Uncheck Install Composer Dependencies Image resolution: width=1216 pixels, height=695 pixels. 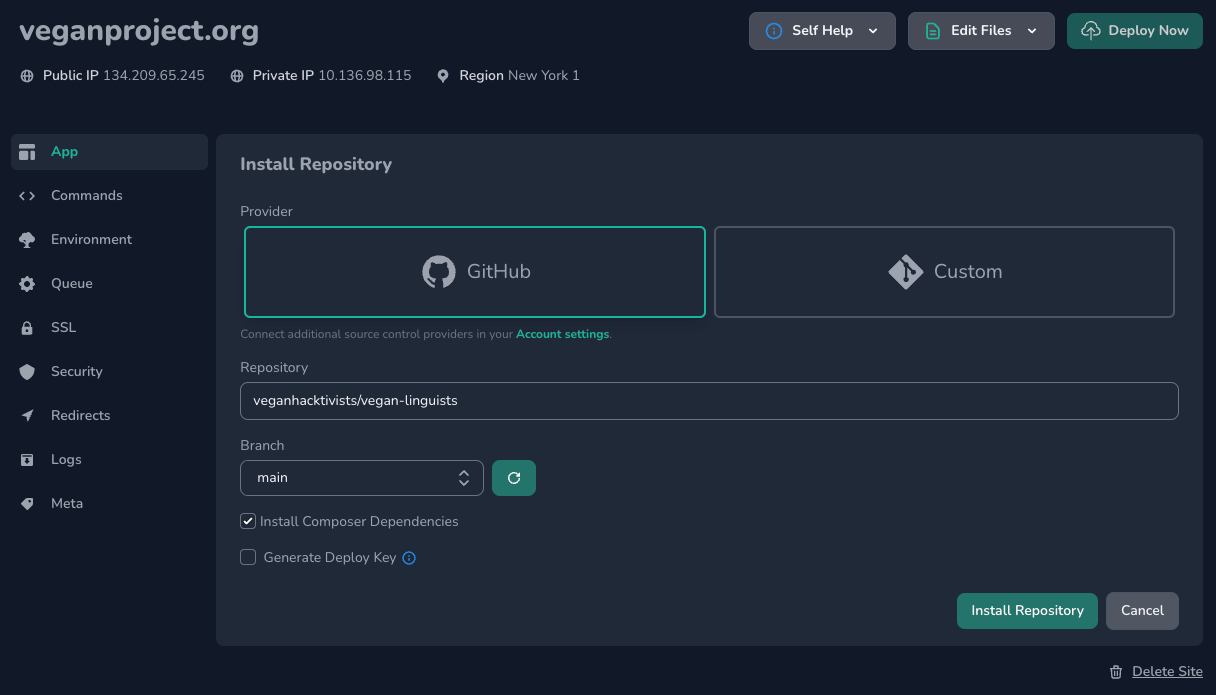tap(247, 520)
